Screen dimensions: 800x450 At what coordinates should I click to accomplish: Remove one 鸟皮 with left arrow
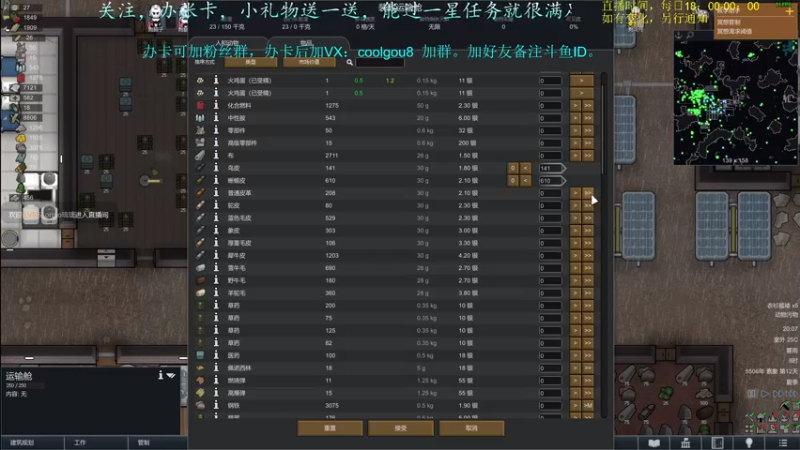click(526, 168)
